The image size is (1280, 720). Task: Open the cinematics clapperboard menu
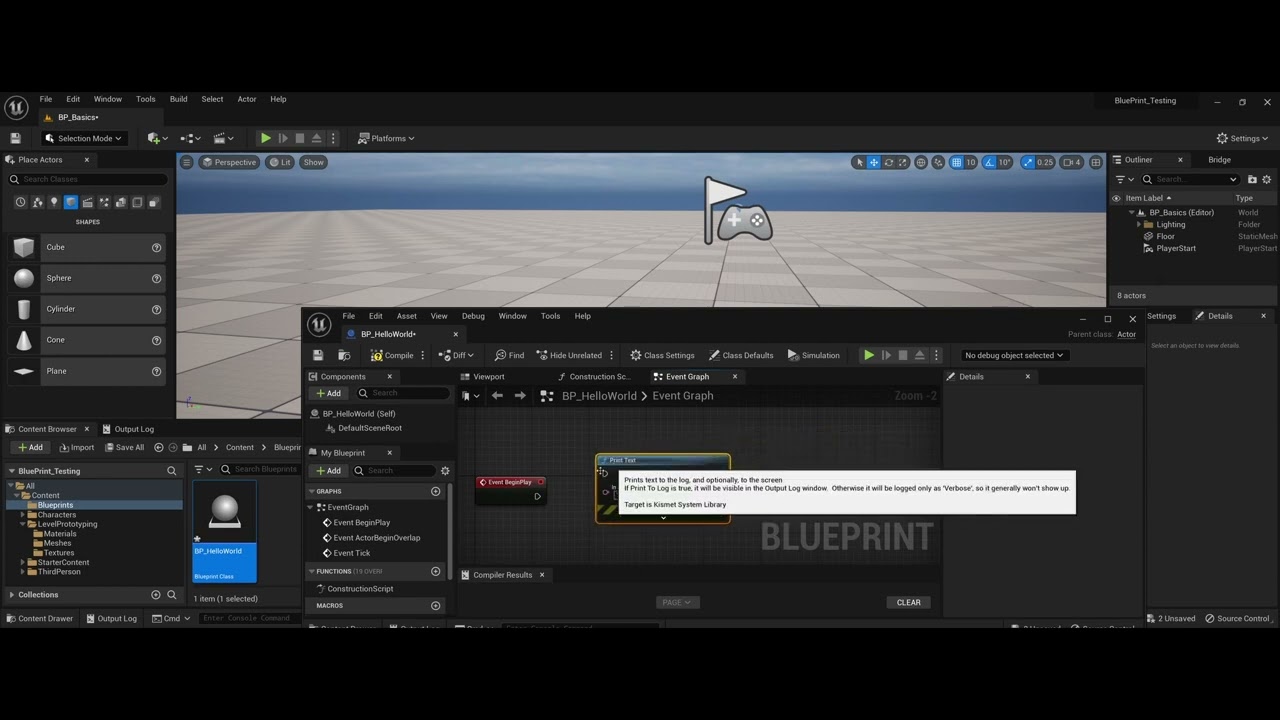[x=222, y=138]
